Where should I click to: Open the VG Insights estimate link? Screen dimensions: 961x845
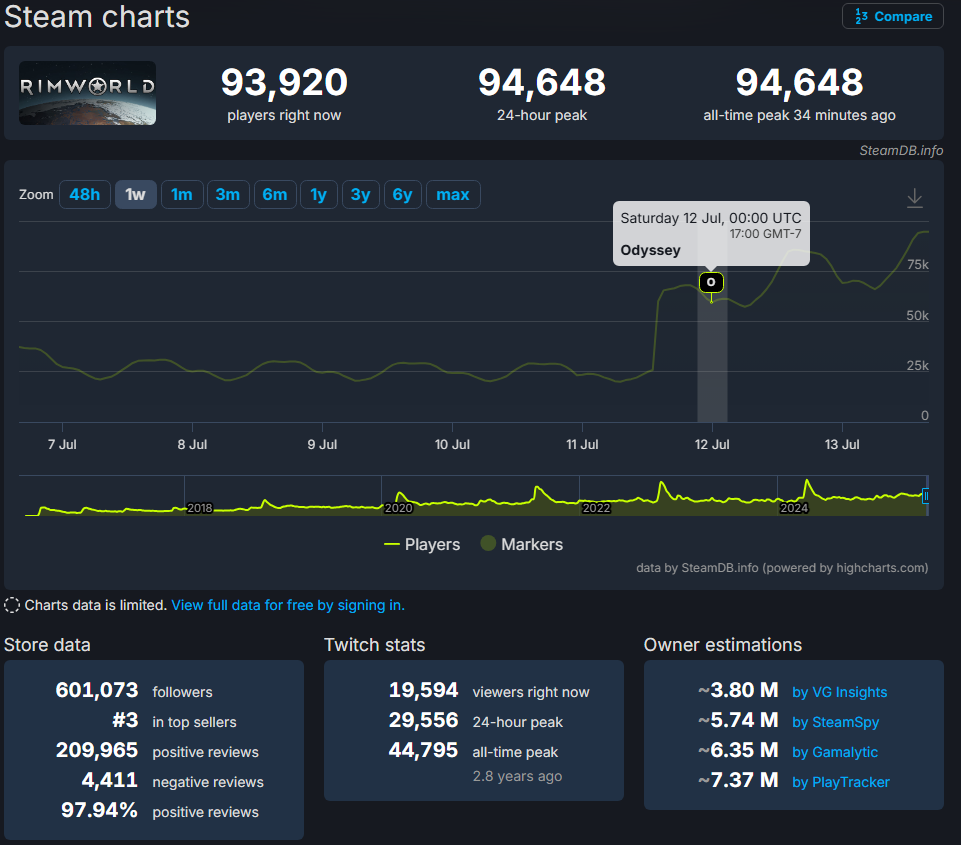tap(840, 692)
